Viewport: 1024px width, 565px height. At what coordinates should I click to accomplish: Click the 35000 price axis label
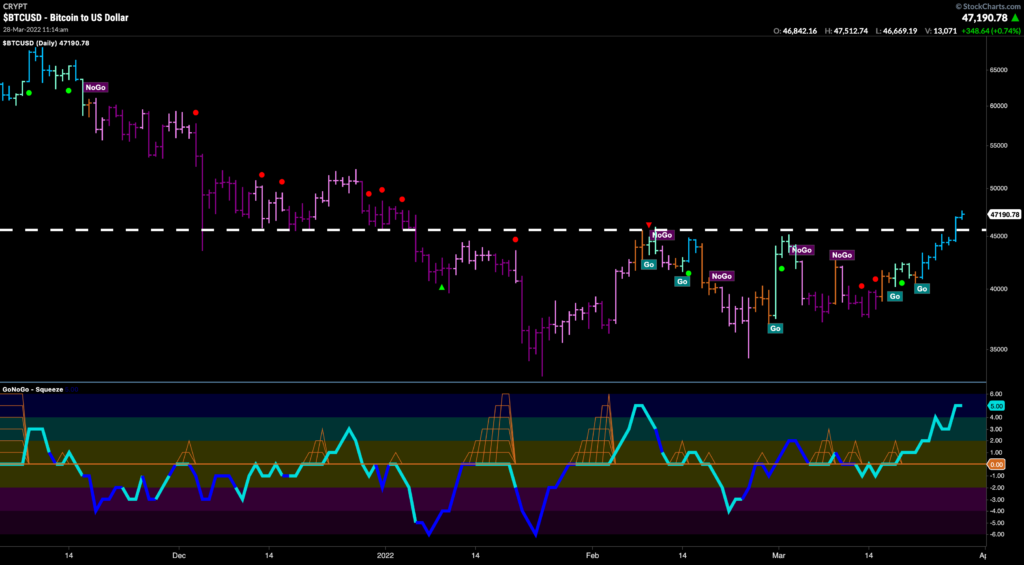(x=999, y=349)
